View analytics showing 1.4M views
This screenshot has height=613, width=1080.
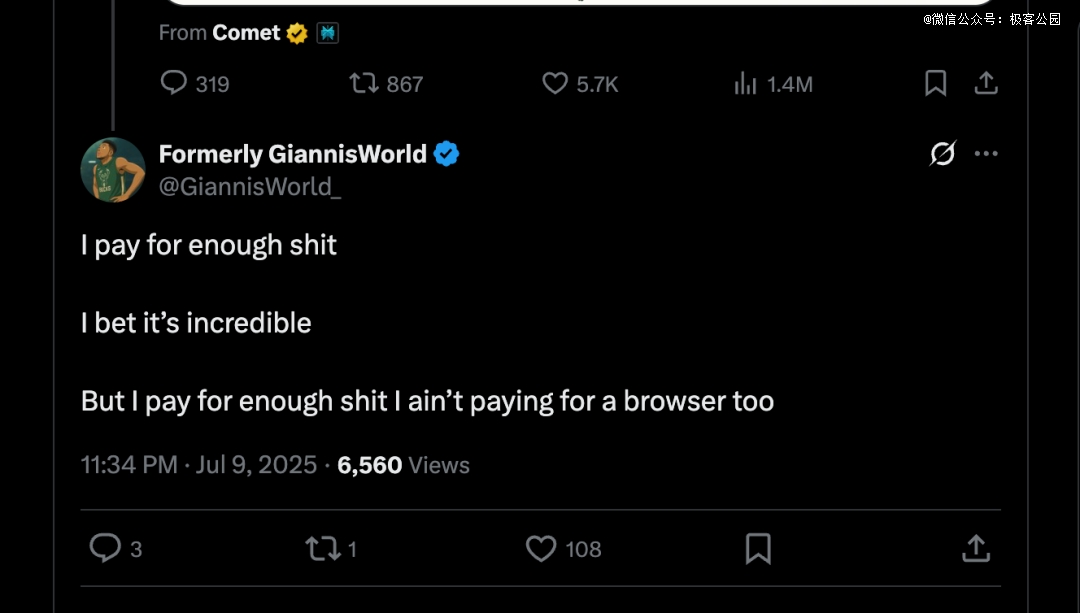click(746, 83)
